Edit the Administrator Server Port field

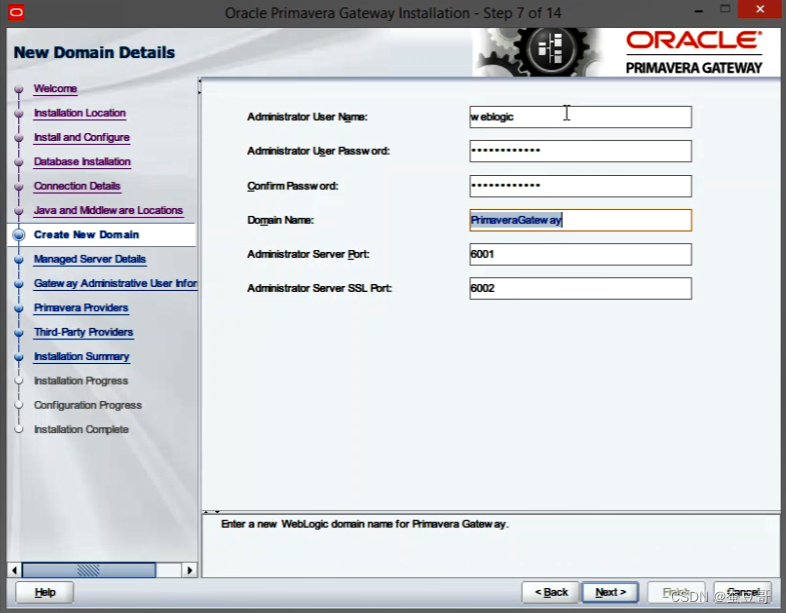(x=580, y=254)
